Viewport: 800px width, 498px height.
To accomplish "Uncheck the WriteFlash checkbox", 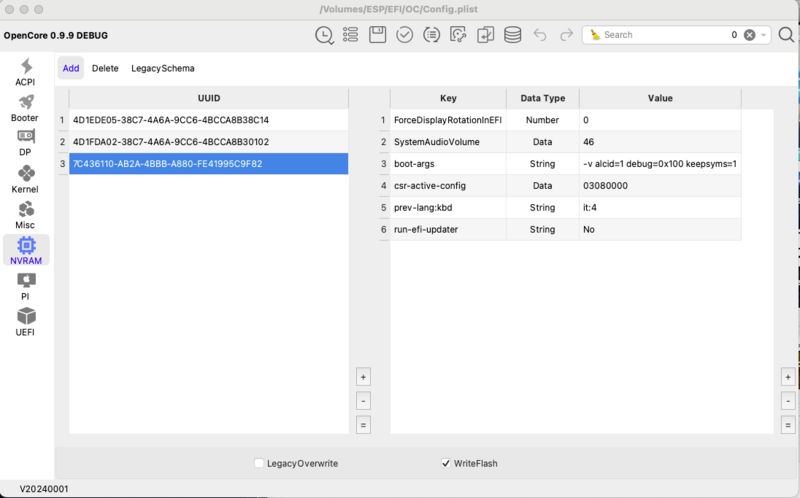I will tap(446, 463).
